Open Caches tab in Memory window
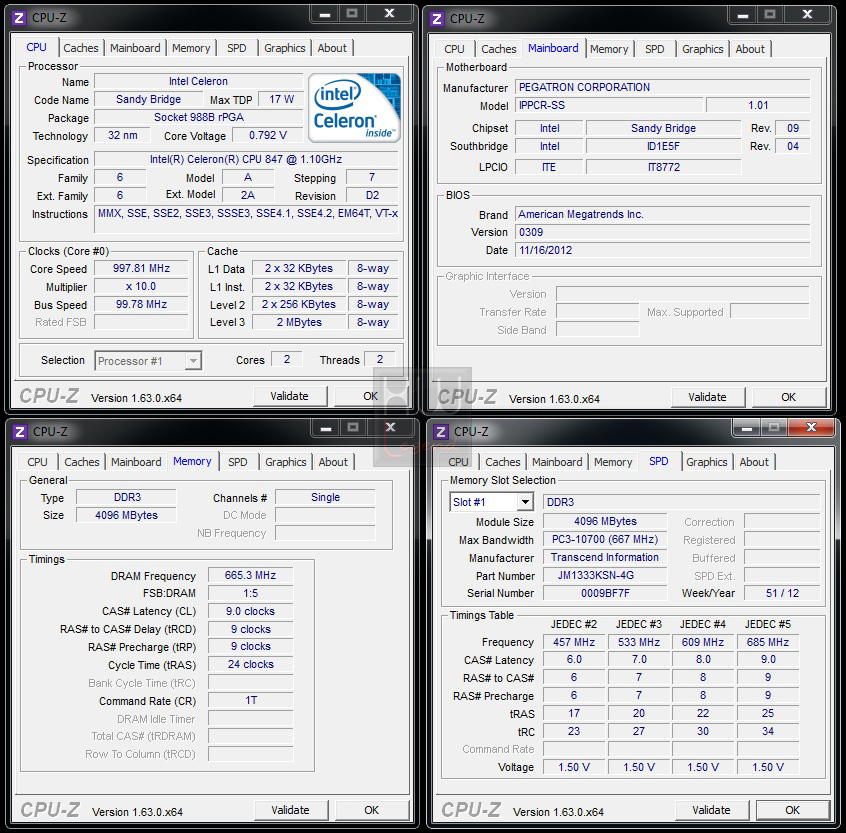The image size is (846, 833). (x=81, y=462)
